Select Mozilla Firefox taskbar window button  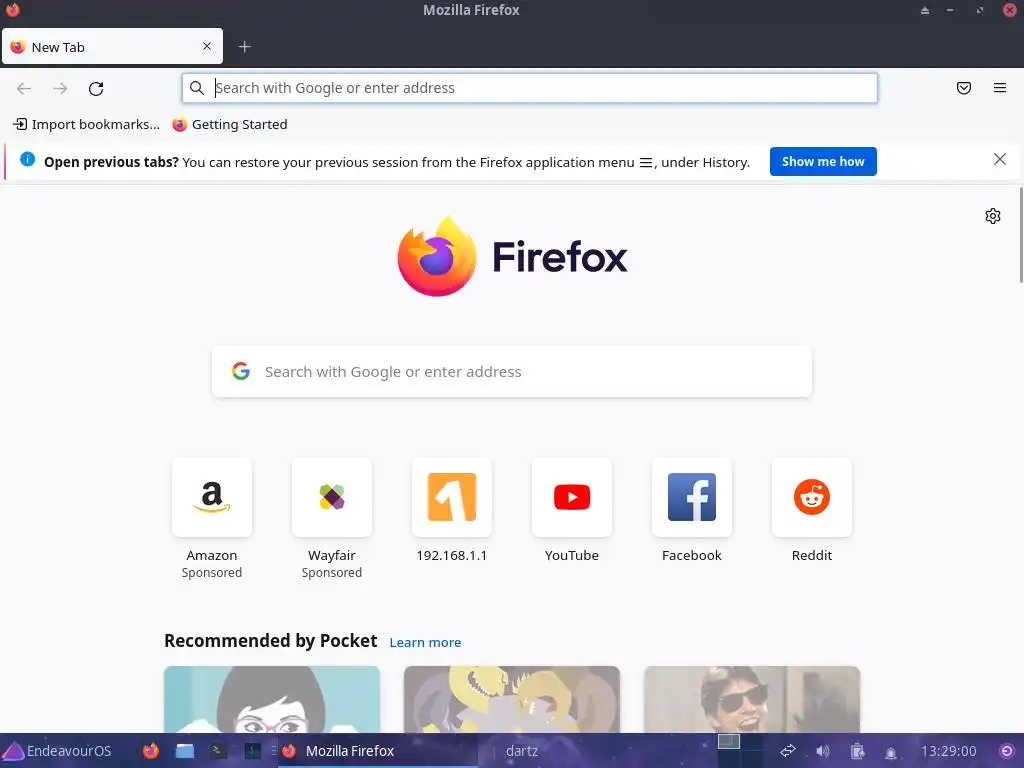click(377, 751)
